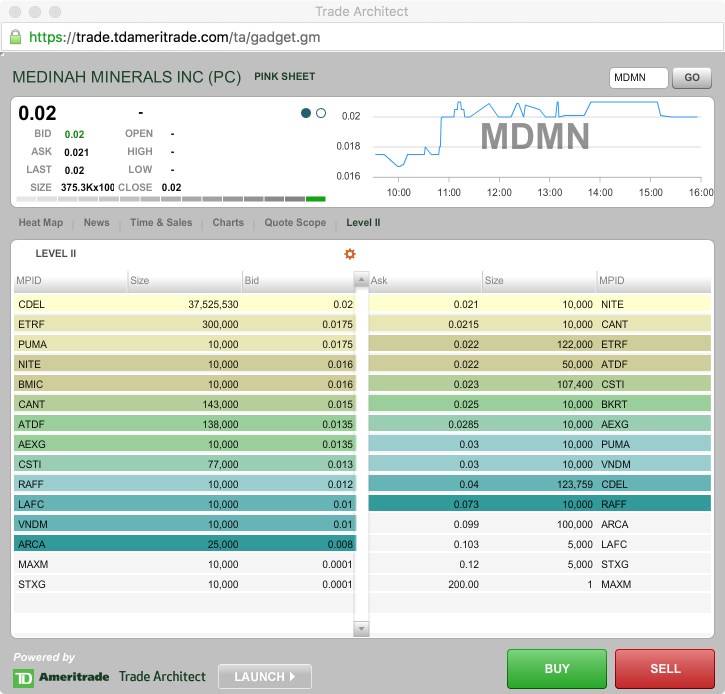Click the GO button
This screenshot has height=694, width=725.
pyautogui.click(x=691, y=78)
